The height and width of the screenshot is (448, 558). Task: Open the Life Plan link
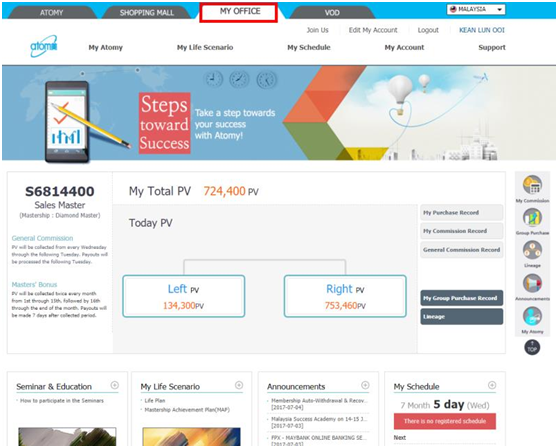tap(155, 401)
